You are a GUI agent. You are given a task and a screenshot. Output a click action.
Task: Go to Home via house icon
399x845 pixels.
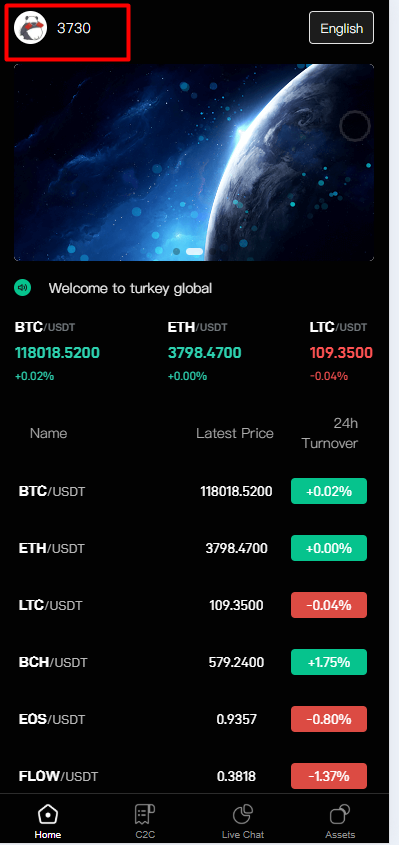(x=48, y=814)
